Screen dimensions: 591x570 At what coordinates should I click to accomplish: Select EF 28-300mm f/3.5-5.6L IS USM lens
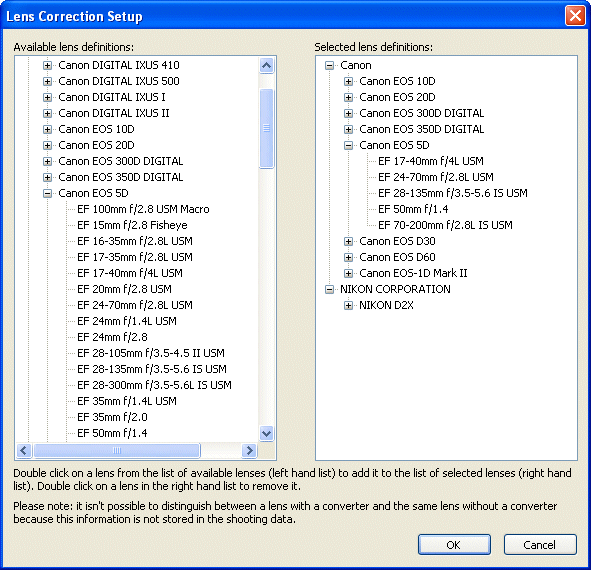[155, 385]
